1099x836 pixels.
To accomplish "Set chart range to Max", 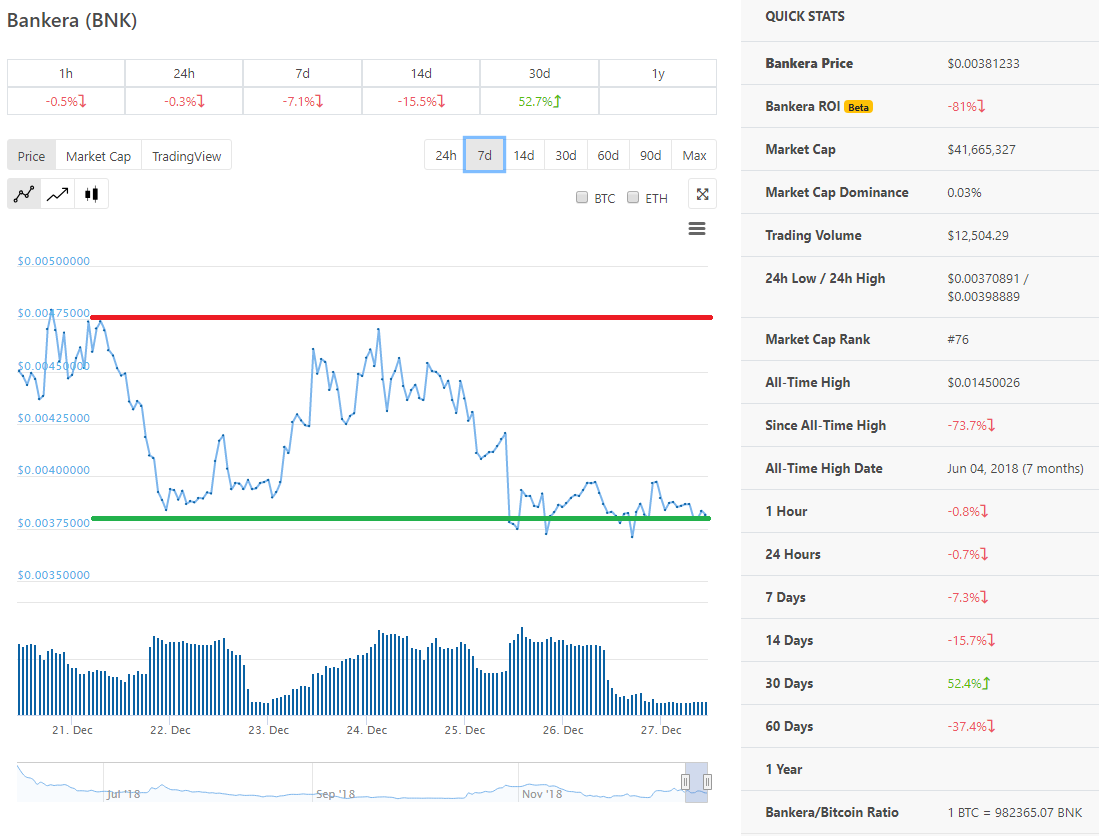I will [694, 155].
